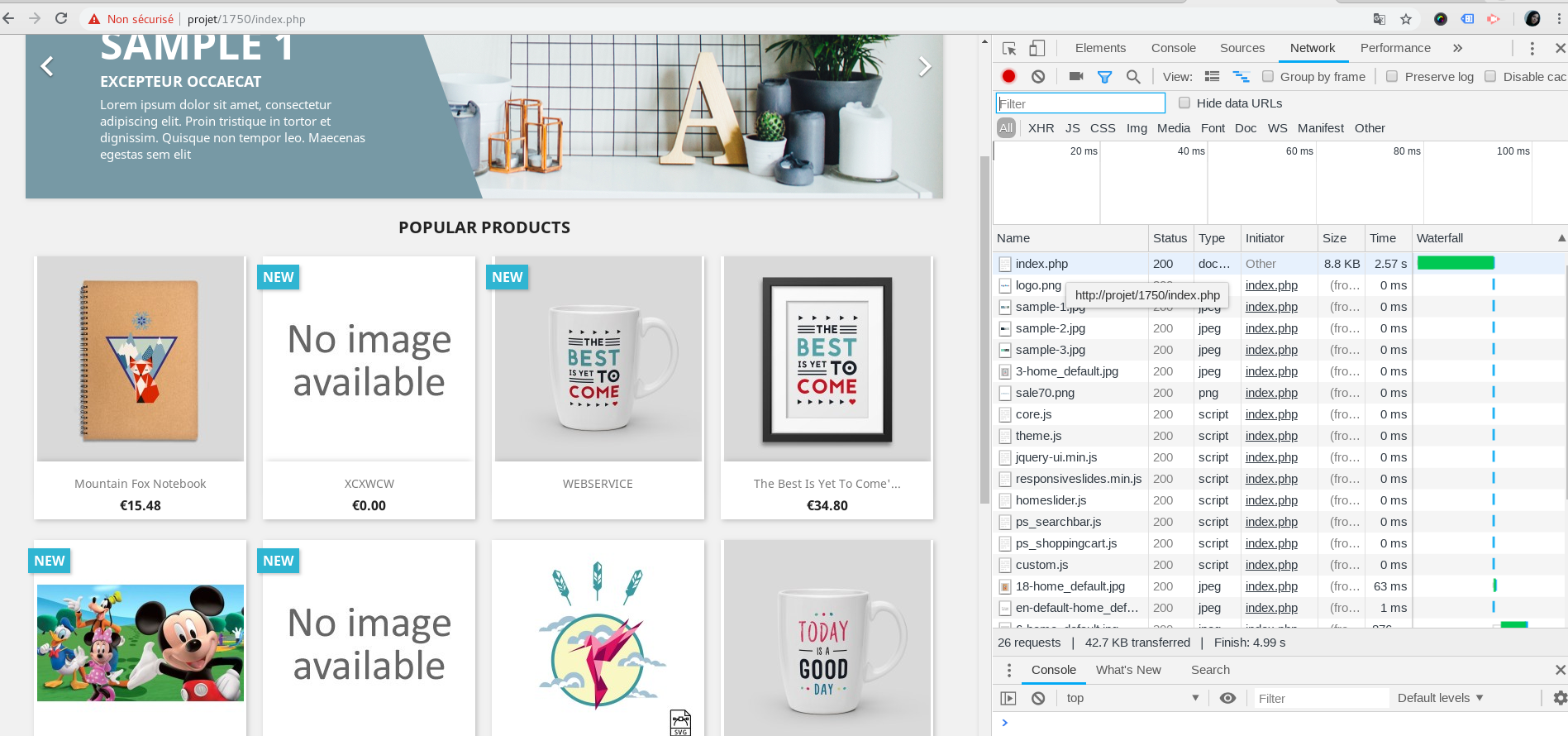Open DevTools customize three-dot menu
The height and width of the screenshot is (736, 1568).
point(1532,48)
